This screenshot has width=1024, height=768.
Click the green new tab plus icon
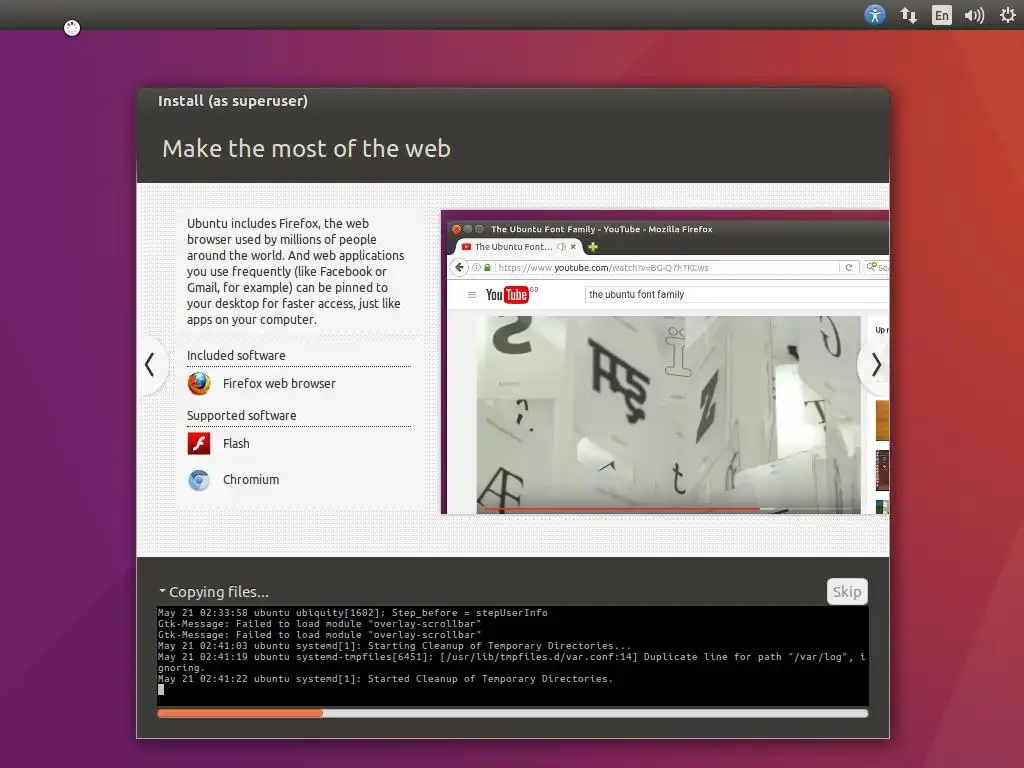(593, 247)
